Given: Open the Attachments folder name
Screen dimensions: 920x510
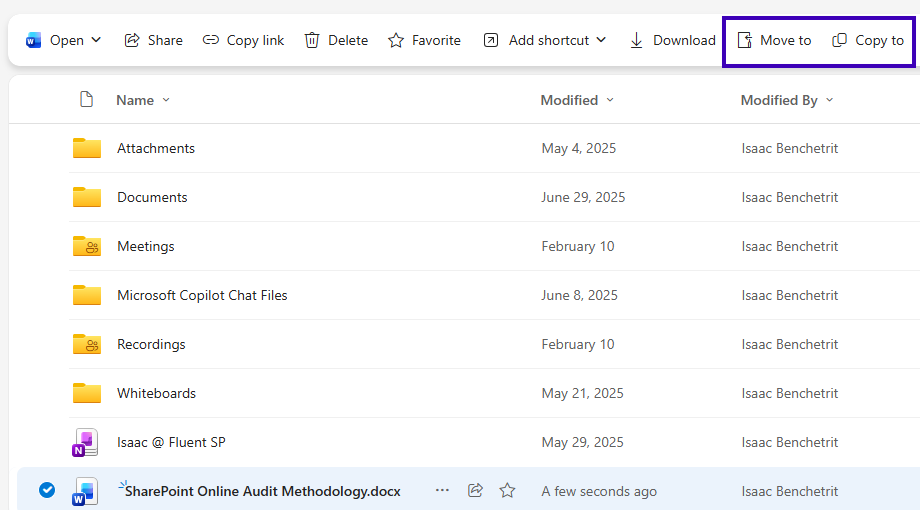Looking at the screenshot, I should (x=155, y=148).
